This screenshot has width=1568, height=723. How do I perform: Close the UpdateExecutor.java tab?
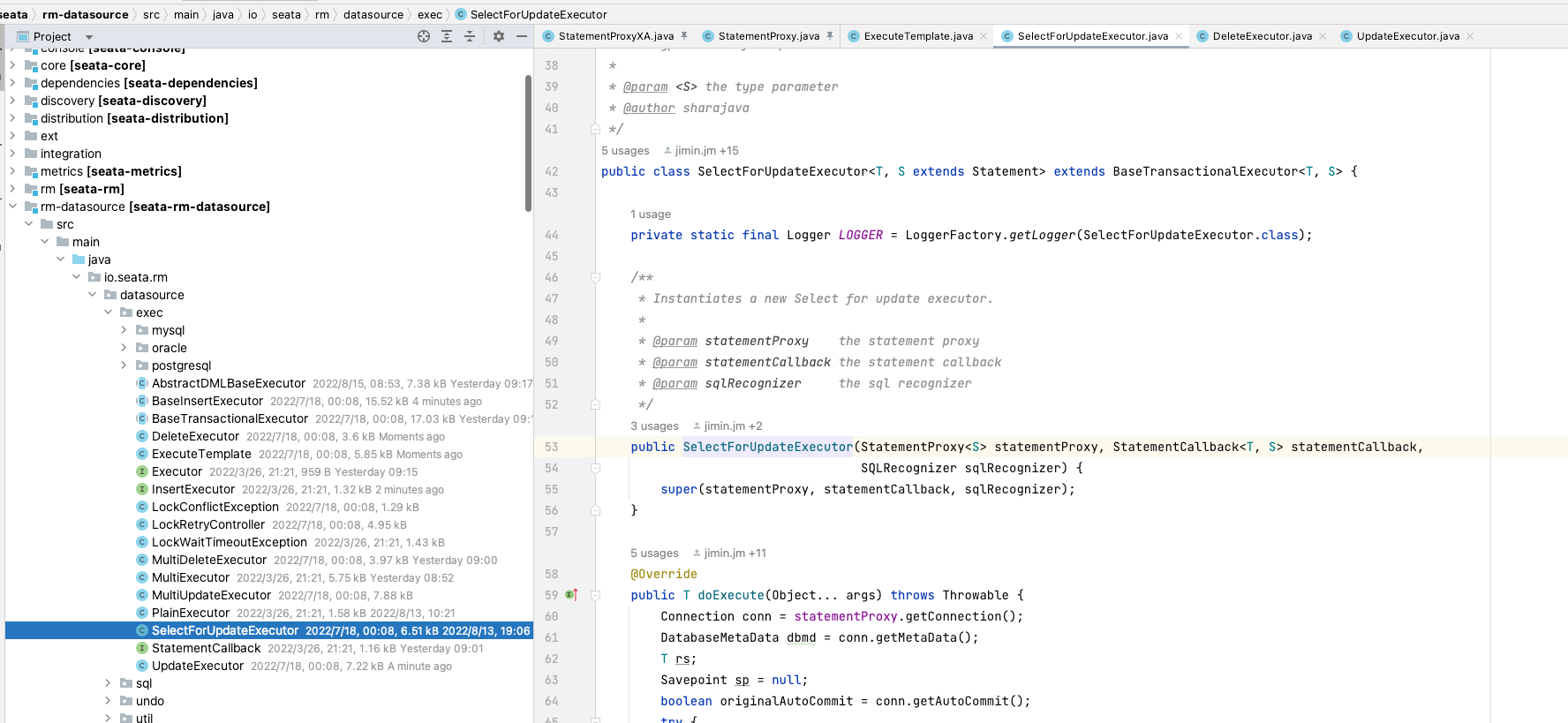point(1470,36)
